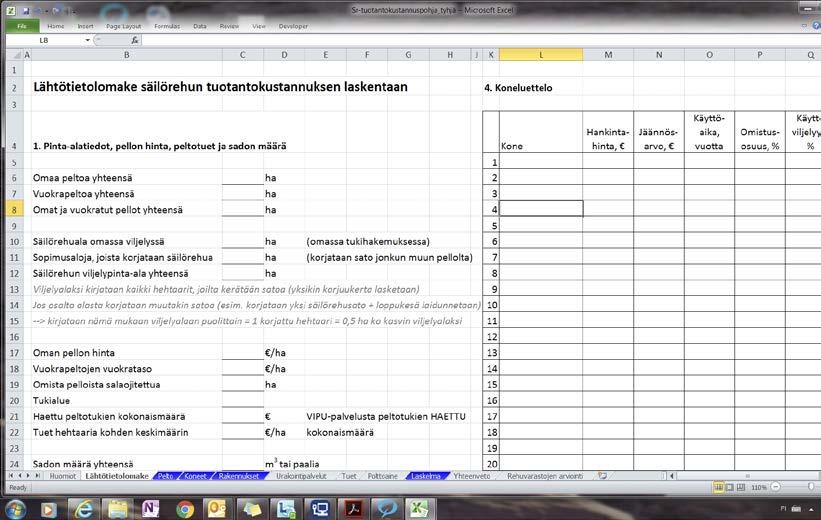This screenshot has width=821, height=520.
Task: Click the '4. Koneluettelo' heading
Action: pyautogui.click(x=518, y=88)
